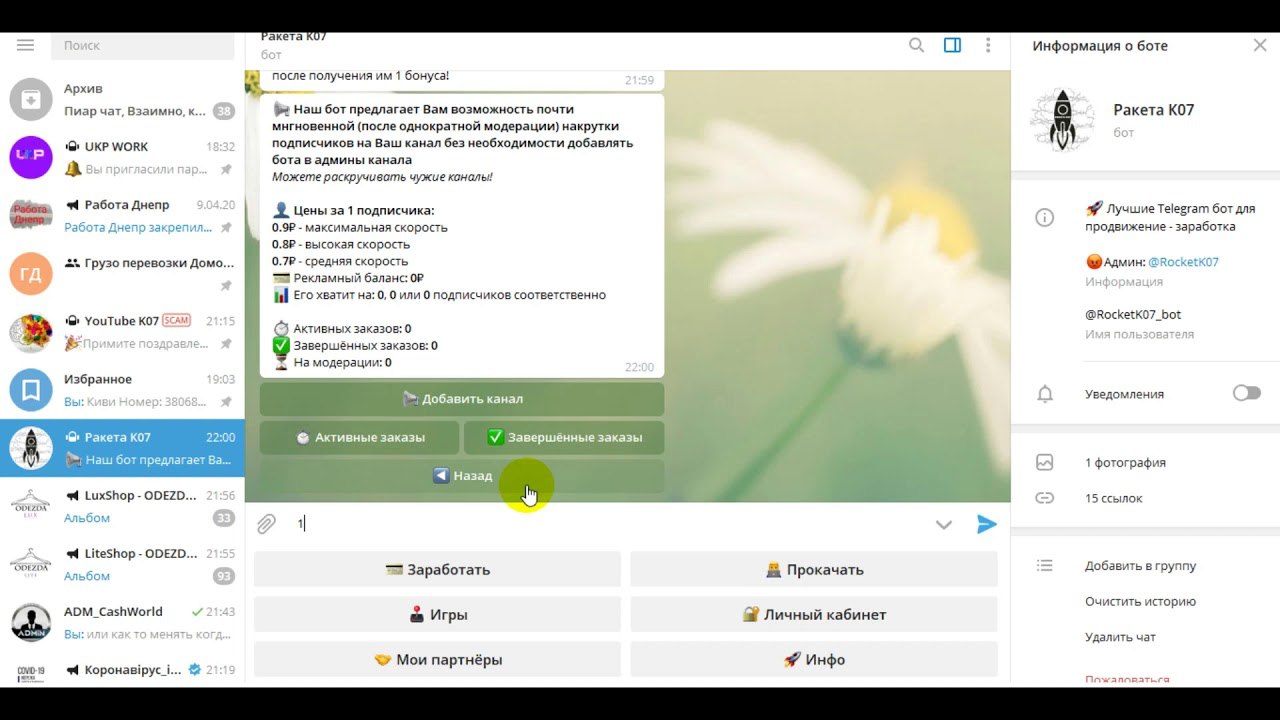This screenshot has height=720, width=1280.
Task: Click the search magnifier icon in chat header
Action: [916, 45]
